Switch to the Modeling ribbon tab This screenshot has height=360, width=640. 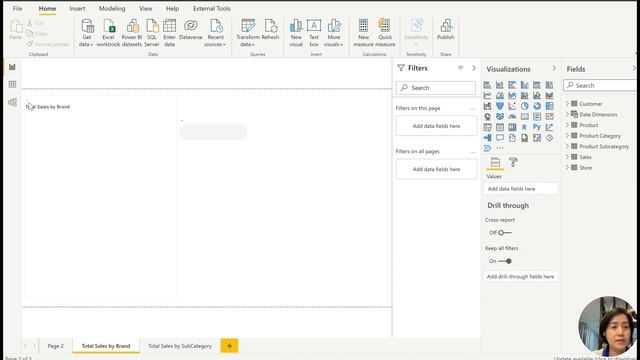112,8
